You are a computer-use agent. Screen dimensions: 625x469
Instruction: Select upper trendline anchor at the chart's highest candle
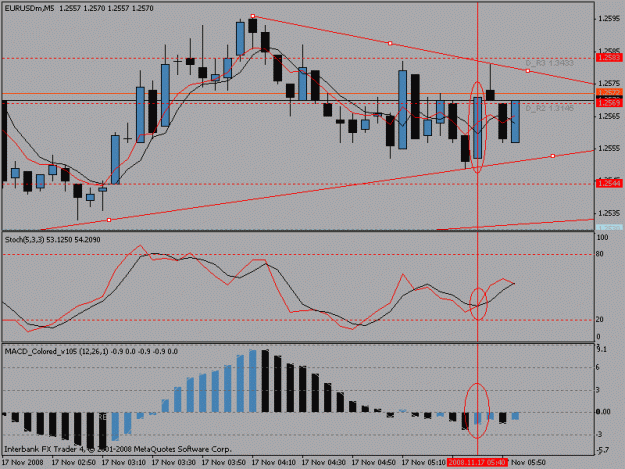(x=253, y=16)
